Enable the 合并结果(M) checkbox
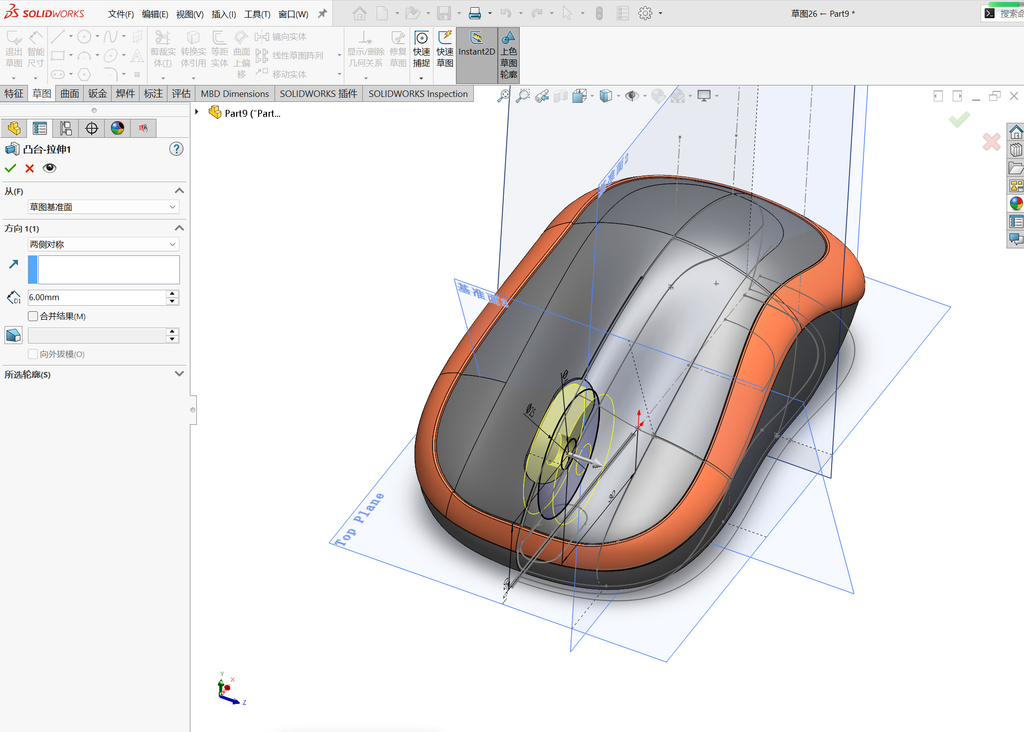Screen dimensions: 1024x732 (33, 316)
